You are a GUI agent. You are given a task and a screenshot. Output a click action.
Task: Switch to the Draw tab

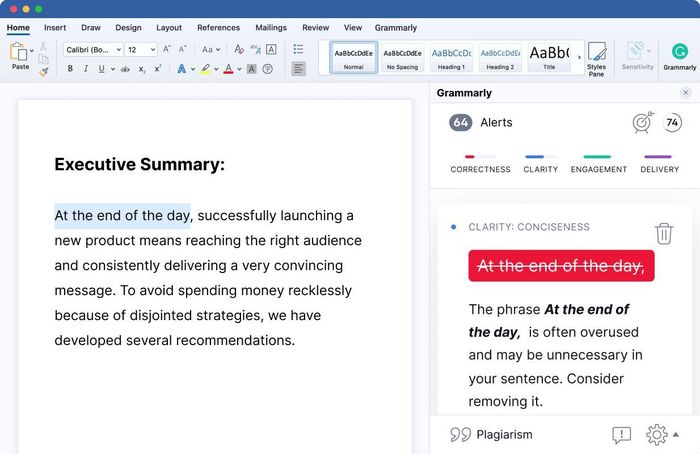[91, 28]
